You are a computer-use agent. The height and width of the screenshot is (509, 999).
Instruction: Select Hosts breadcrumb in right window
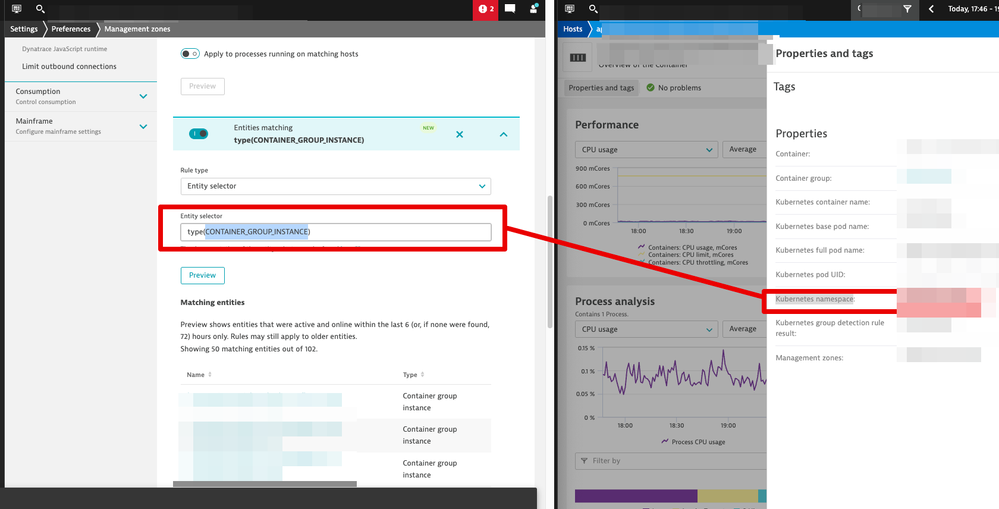coord(573,29)
